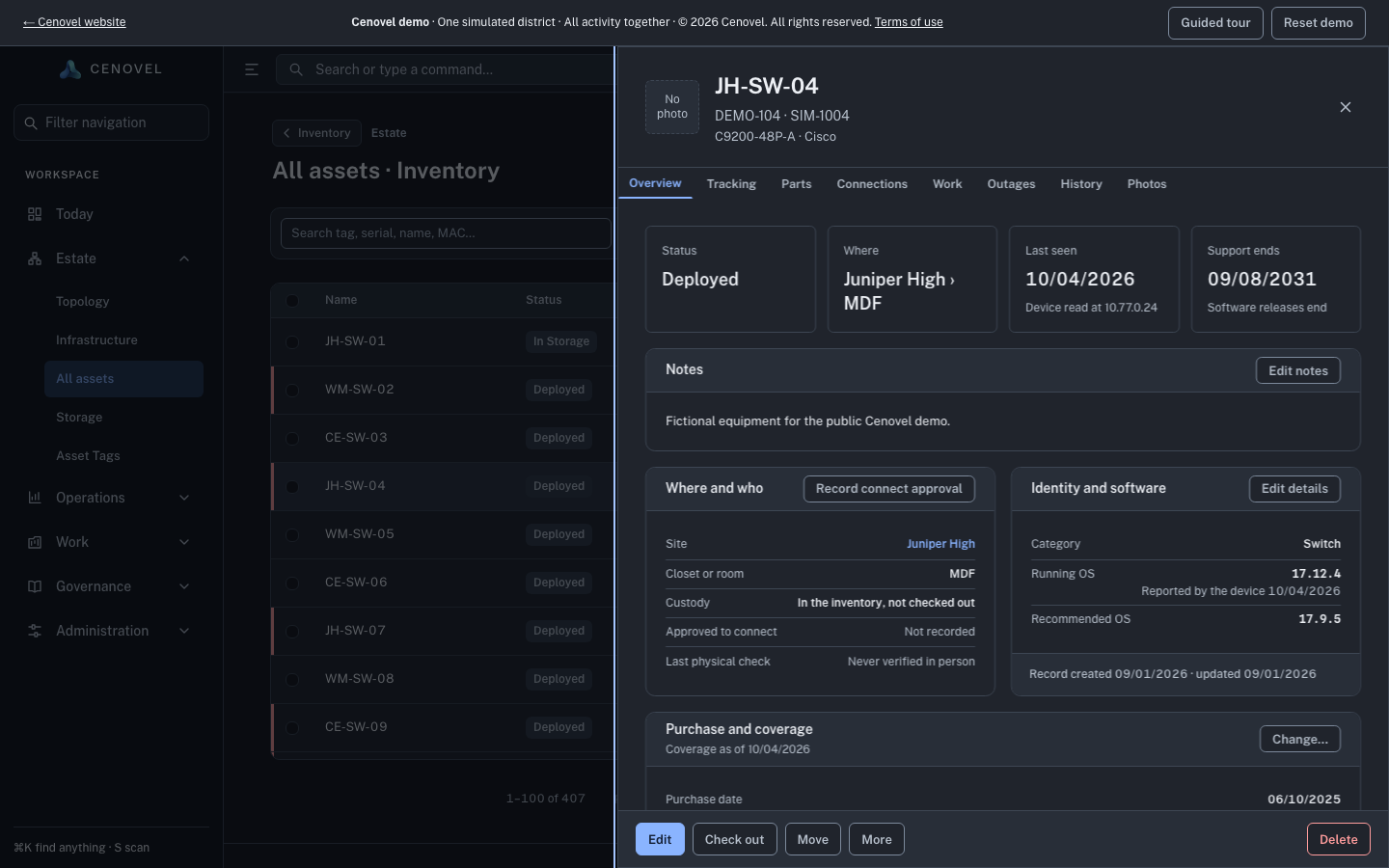Click the Check out button
Viewport: 1389px width, 868px height.
coord(734,839)
